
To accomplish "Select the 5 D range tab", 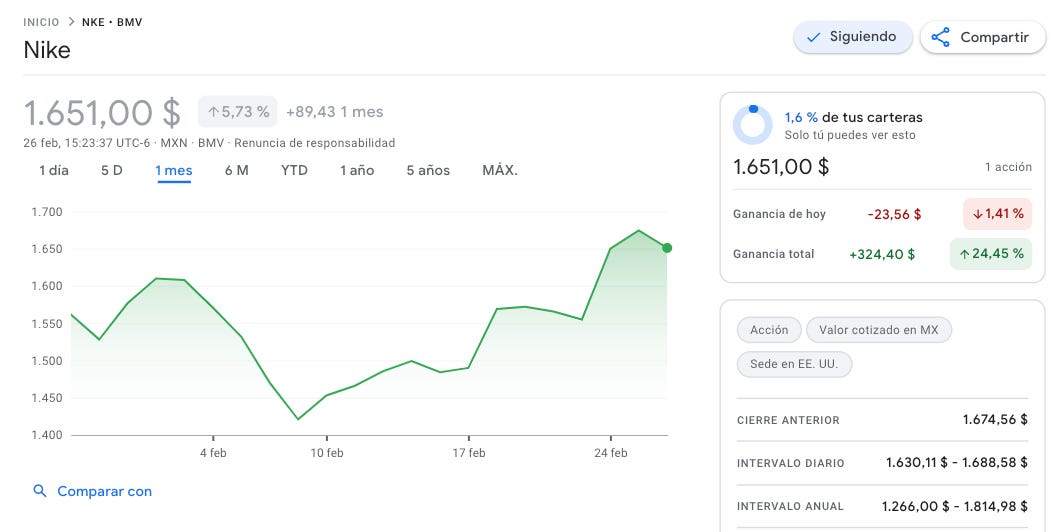I will [x=112, y=171].
